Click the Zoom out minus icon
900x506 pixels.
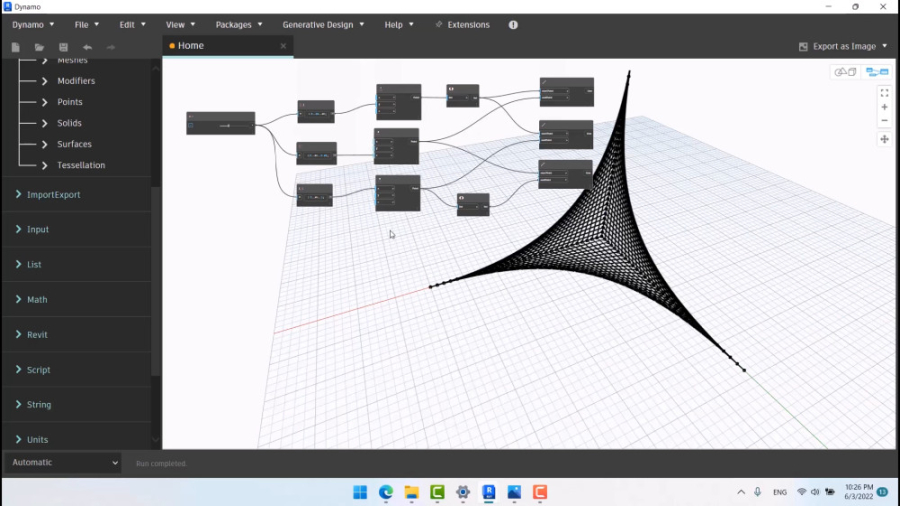point(885,120)
